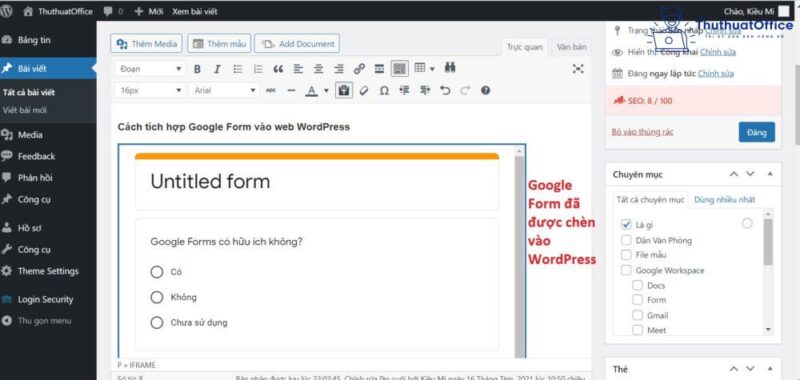Insert a special character (Omega)
This screenshot has width=800, height=380.
(x=384, y=90)
